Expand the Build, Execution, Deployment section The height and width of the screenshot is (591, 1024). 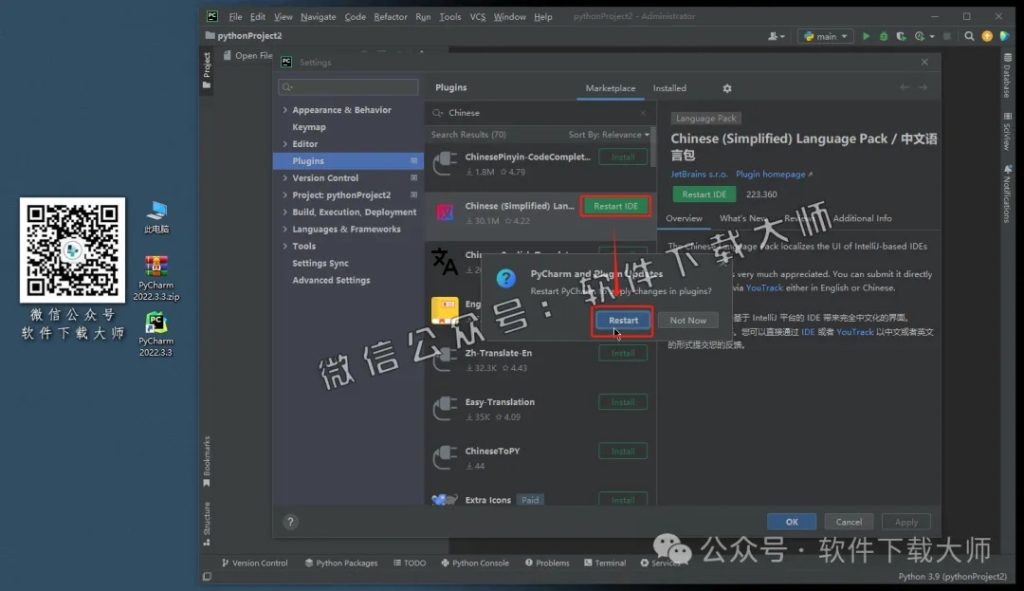[284, 211]
